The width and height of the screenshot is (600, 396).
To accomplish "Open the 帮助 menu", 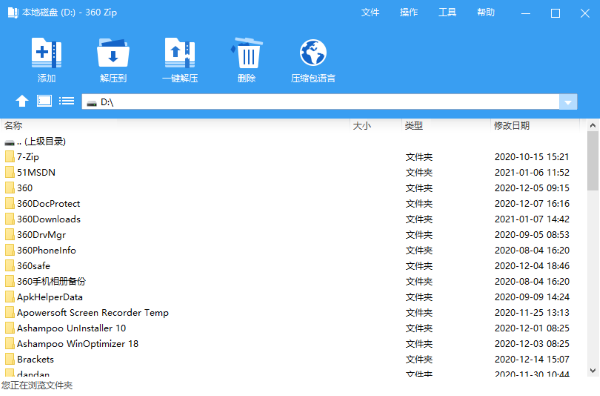I will tap(486, 13).
